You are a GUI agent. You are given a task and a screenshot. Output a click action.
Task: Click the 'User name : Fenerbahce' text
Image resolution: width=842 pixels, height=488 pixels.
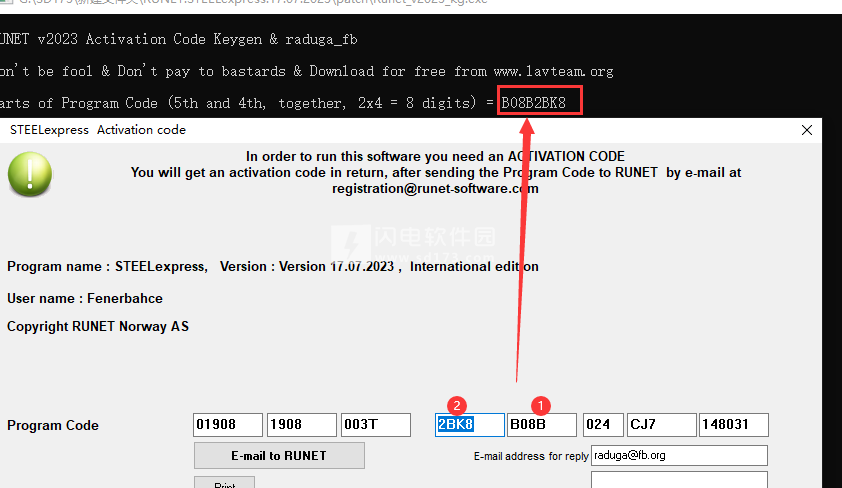click(85, 298)
